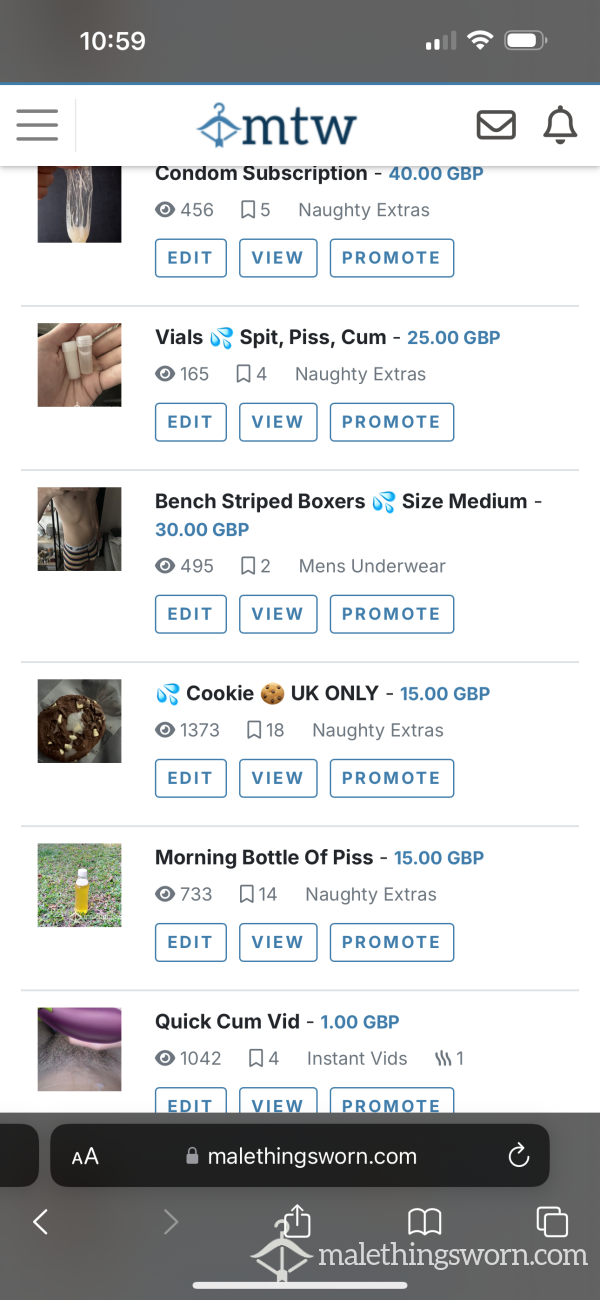The height and width of the screenshot is (1300, 600).
Task: Click the mtw logo
Action: coord(276,126)
